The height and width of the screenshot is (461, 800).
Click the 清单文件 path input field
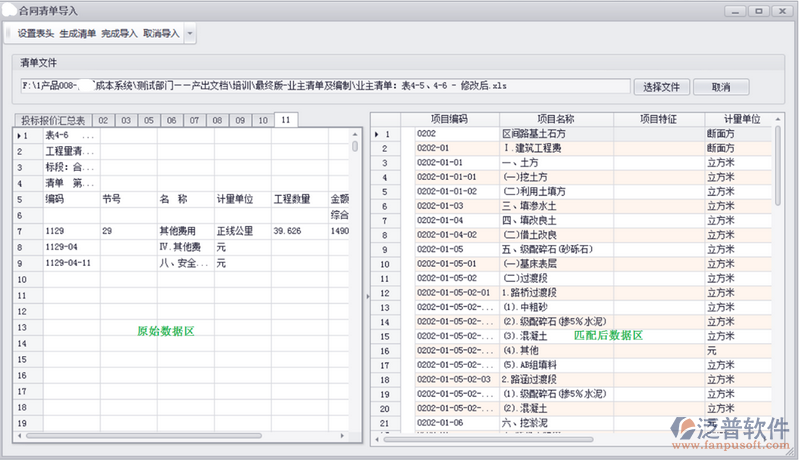(324, 87)
